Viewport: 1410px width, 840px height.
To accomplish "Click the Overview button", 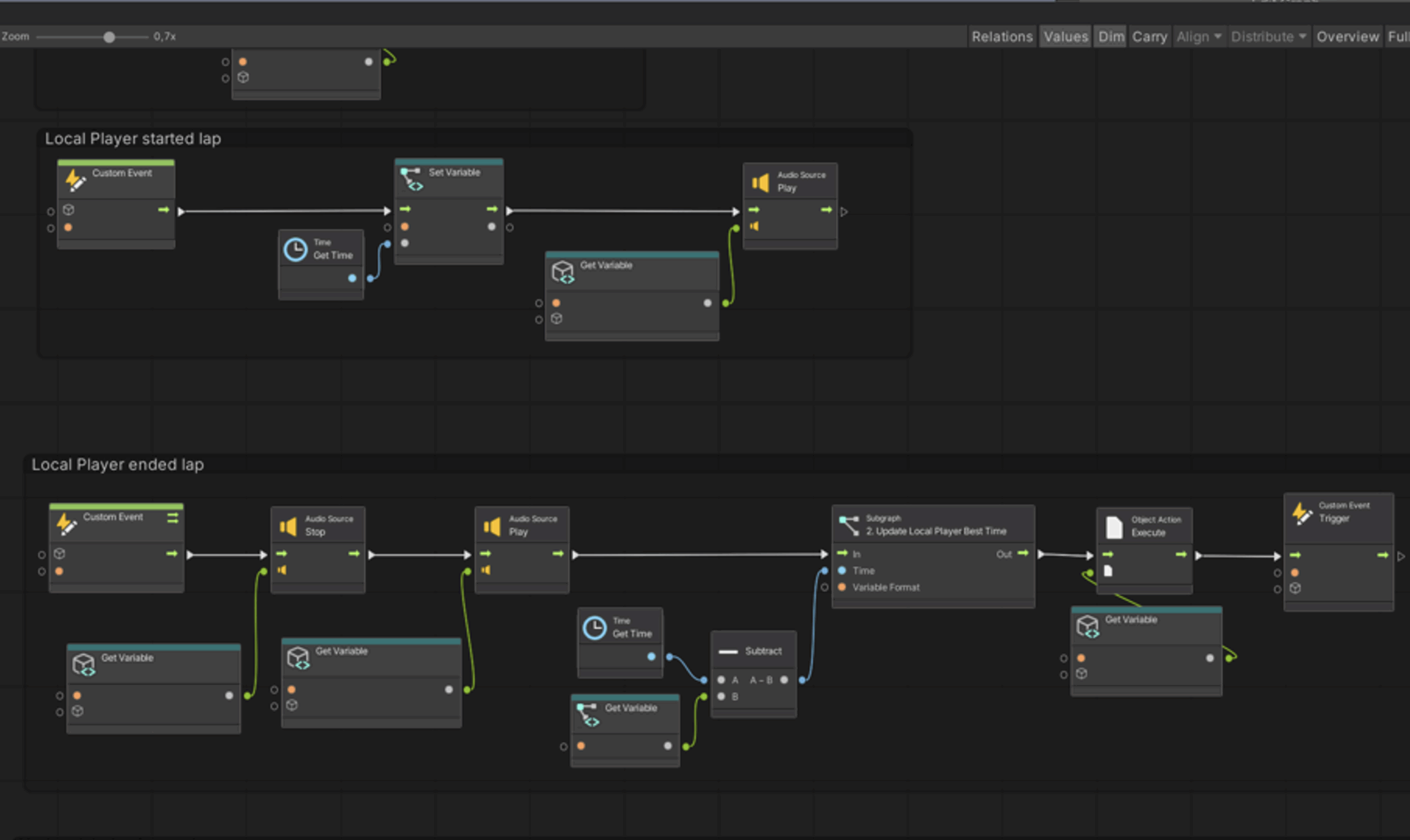I will click(x=1347, y=37).
